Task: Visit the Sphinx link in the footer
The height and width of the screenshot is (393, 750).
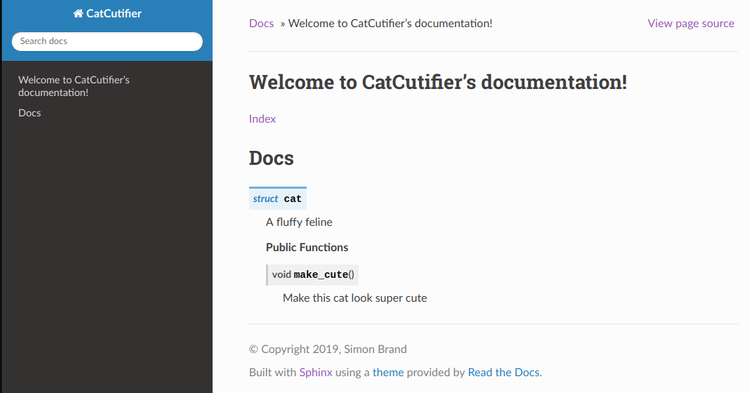Action: [x=316, y=372]
